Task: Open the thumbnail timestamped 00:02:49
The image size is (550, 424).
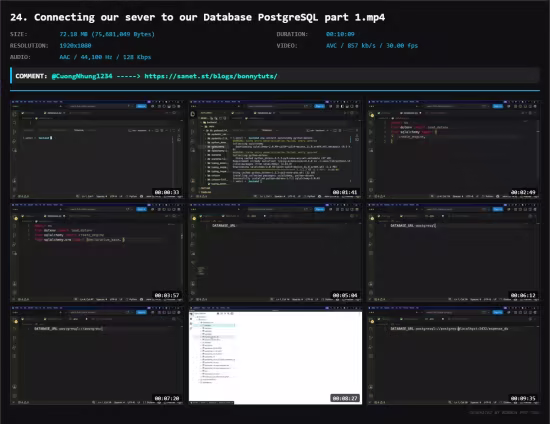Action: [454, 149]
